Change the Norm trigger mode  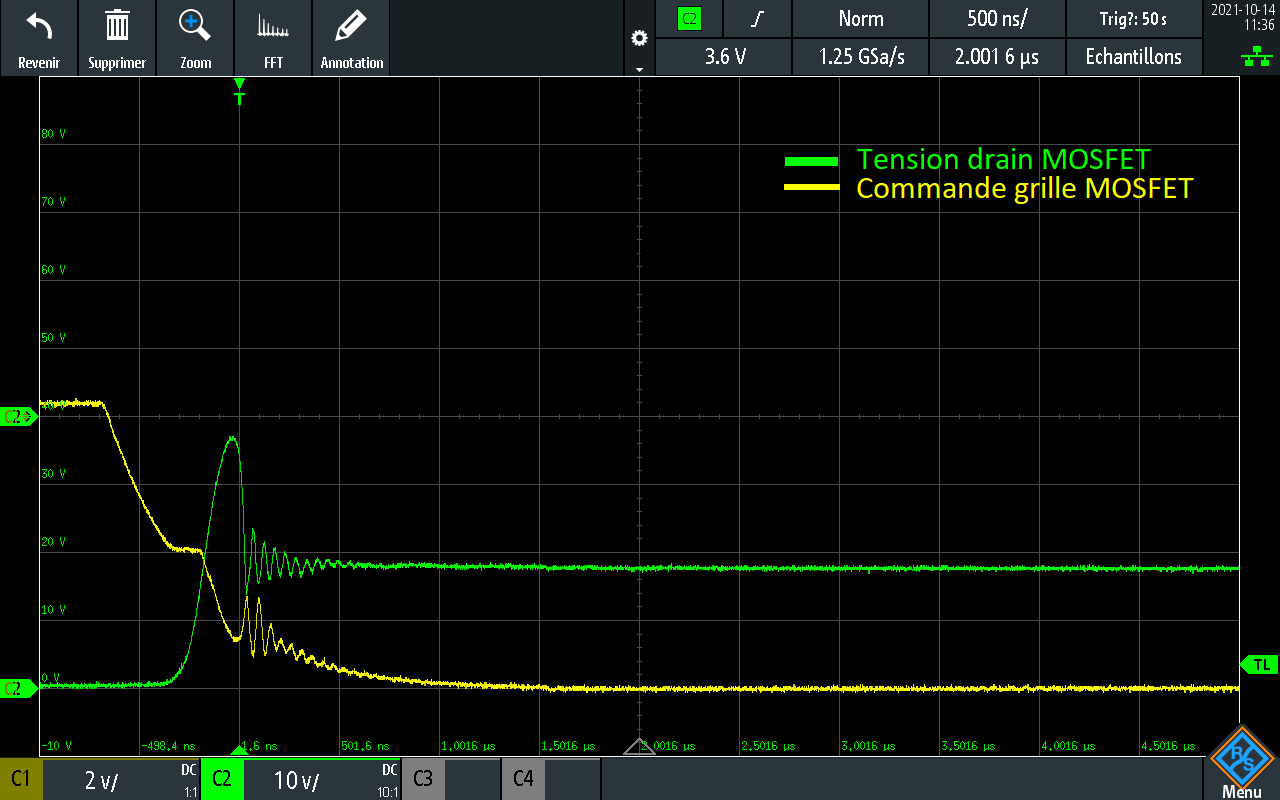(x=861, y=18)
